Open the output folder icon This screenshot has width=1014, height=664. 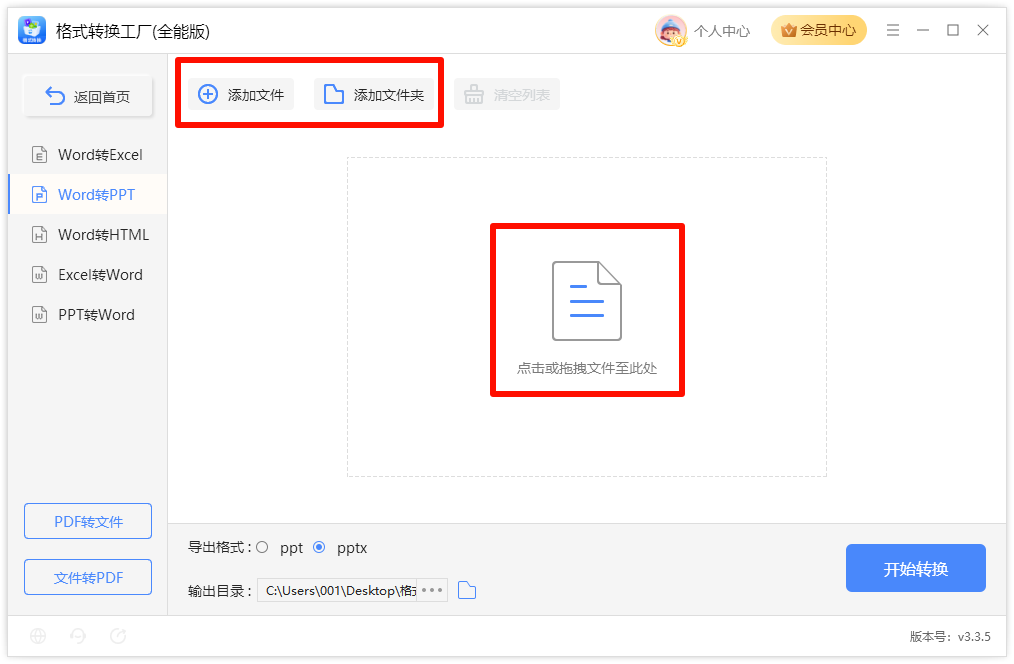point(467,590)
